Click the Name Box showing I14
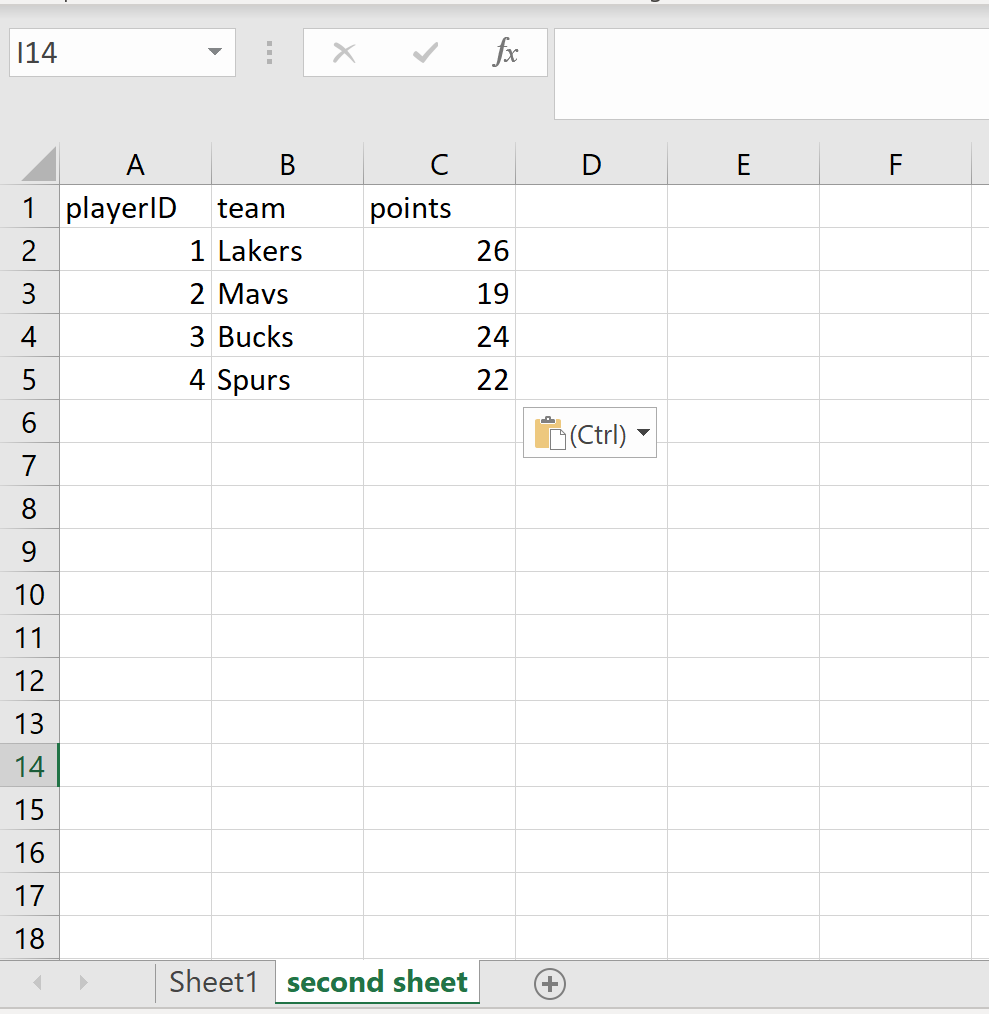The height and width of the screenshot is (1014, 989). [122, 52]
